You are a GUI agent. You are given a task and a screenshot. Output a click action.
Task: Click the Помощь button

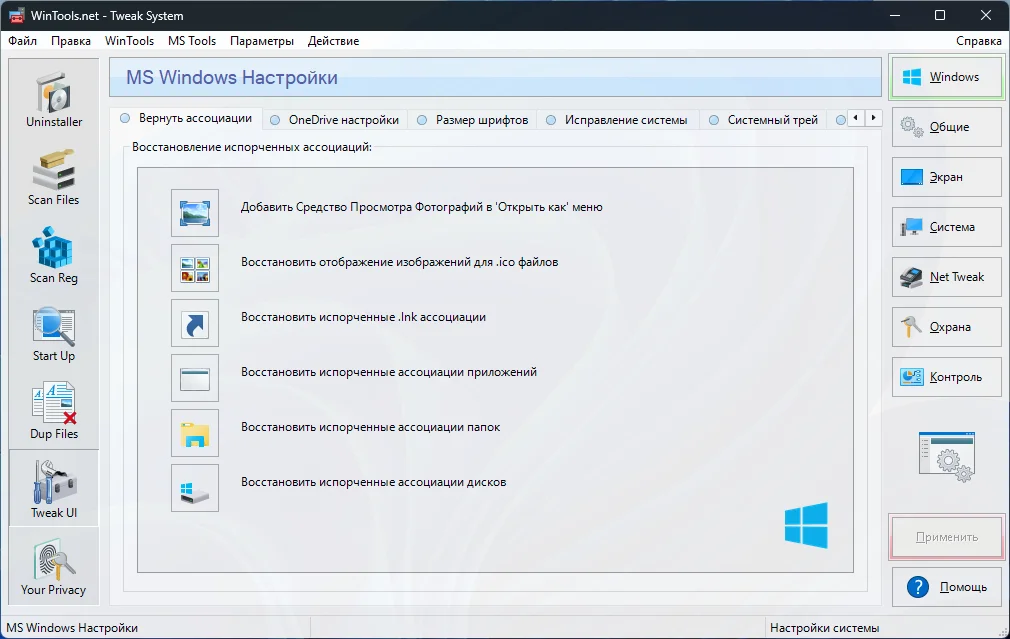pyautogui.click(x=946, y=587)
